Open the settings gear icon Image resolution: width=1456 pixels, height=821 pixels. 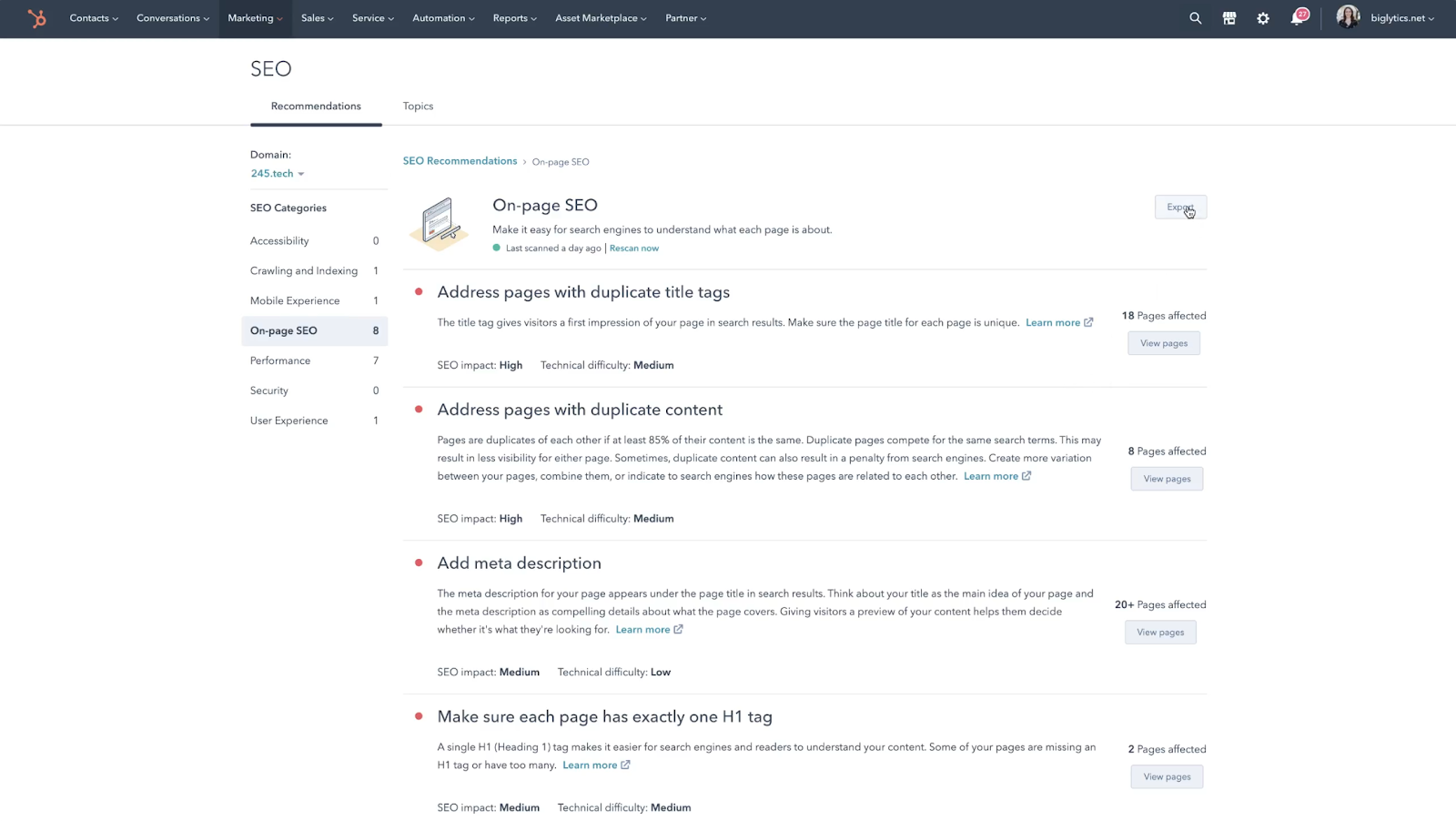1263,18
